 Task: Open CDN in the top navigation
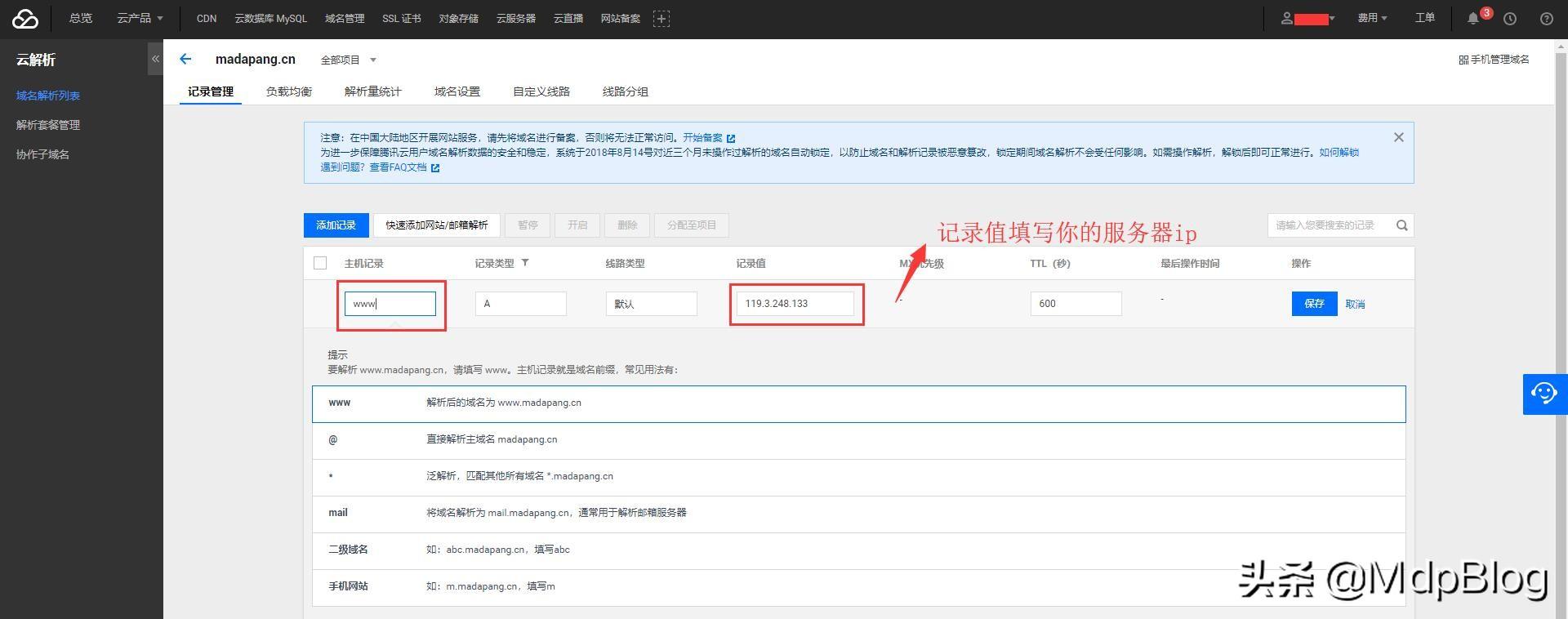(x=207, y=18)
